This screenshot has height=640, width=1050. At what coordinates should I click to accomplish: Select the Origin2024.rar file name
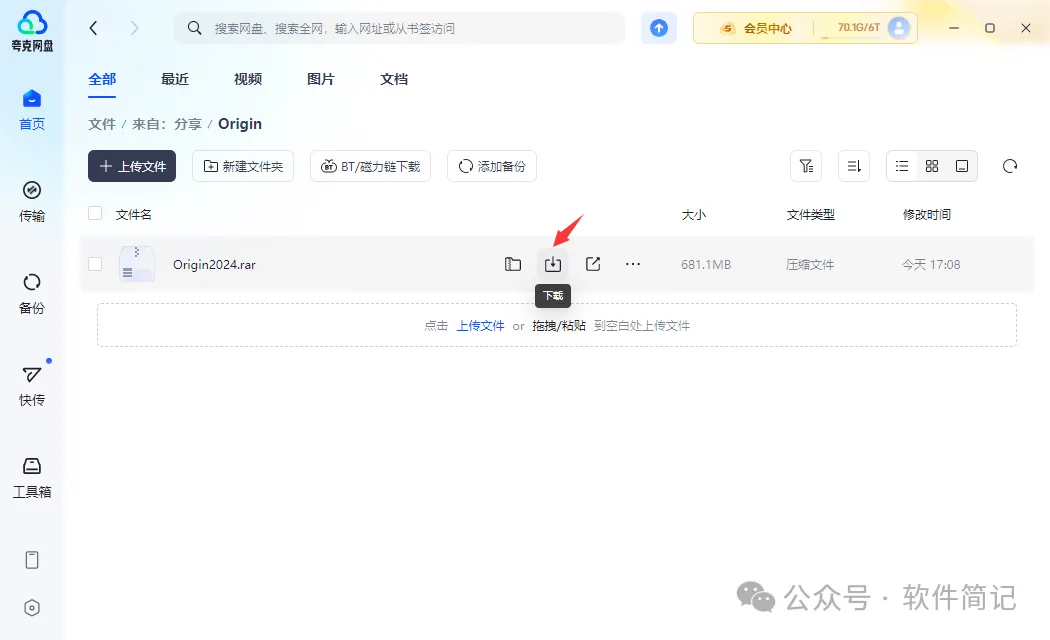click(x=214, y=264)
